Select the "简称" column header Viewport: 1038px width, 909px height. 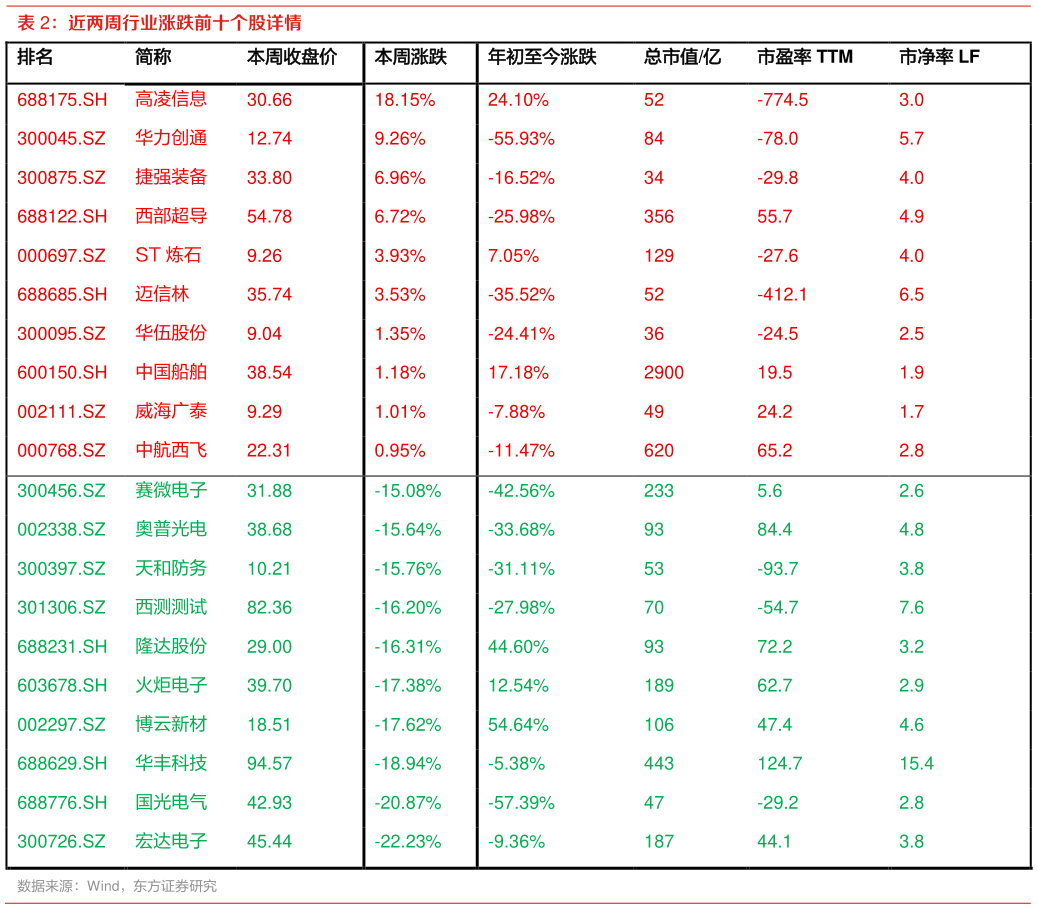[x=153, y=57]
